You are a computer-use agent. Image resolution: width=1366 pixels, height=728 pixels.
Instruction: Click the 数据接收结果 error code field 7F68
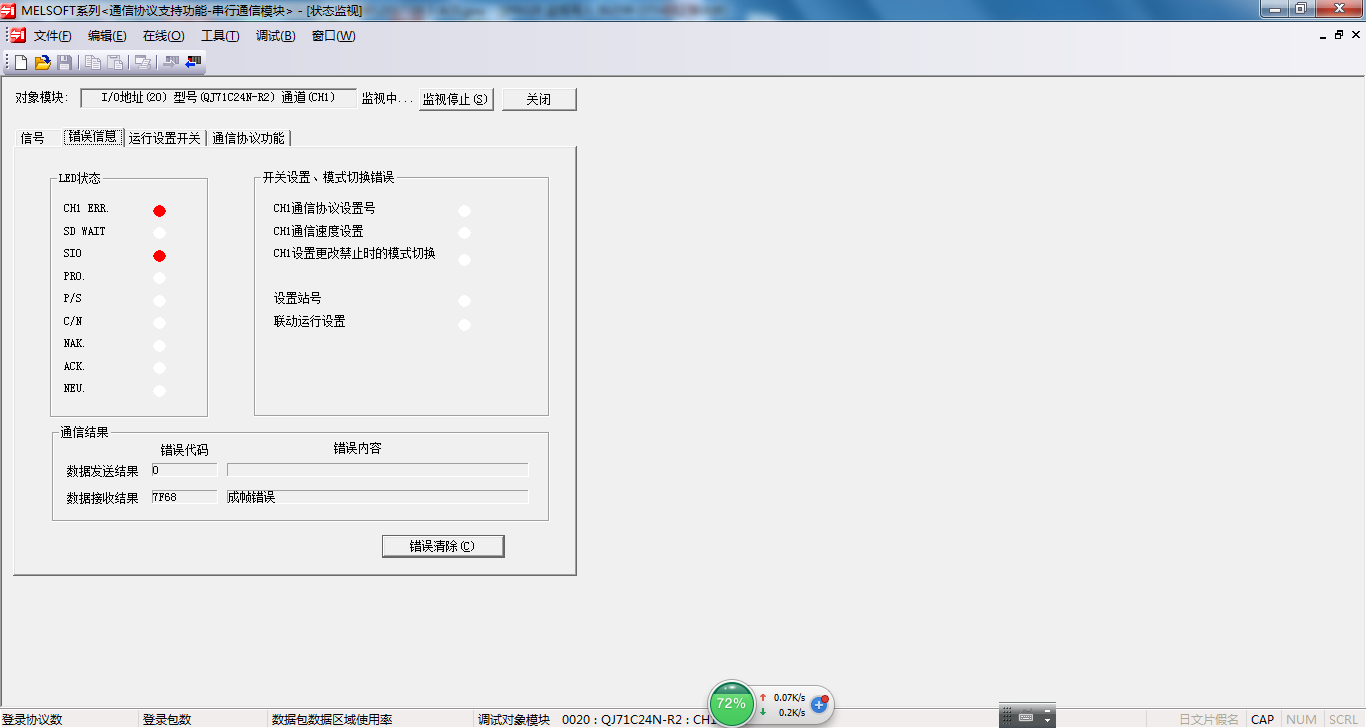click(x=184, y=497)
